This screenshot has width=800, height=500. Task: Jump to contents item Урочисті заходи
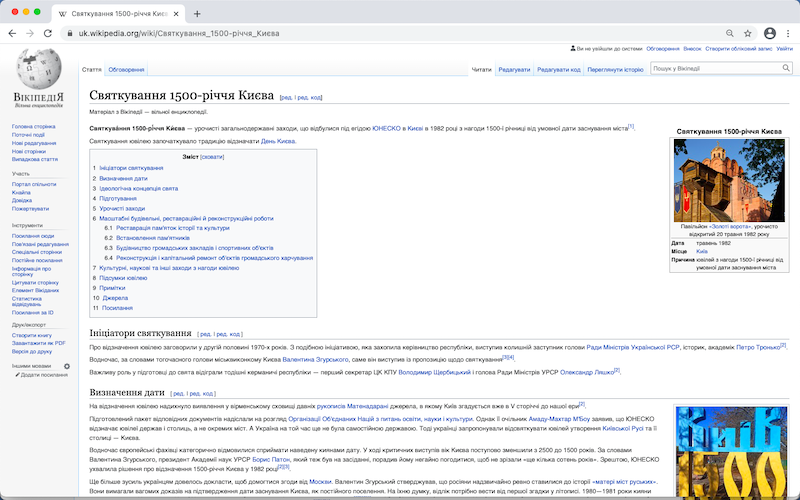click(122, 208)
